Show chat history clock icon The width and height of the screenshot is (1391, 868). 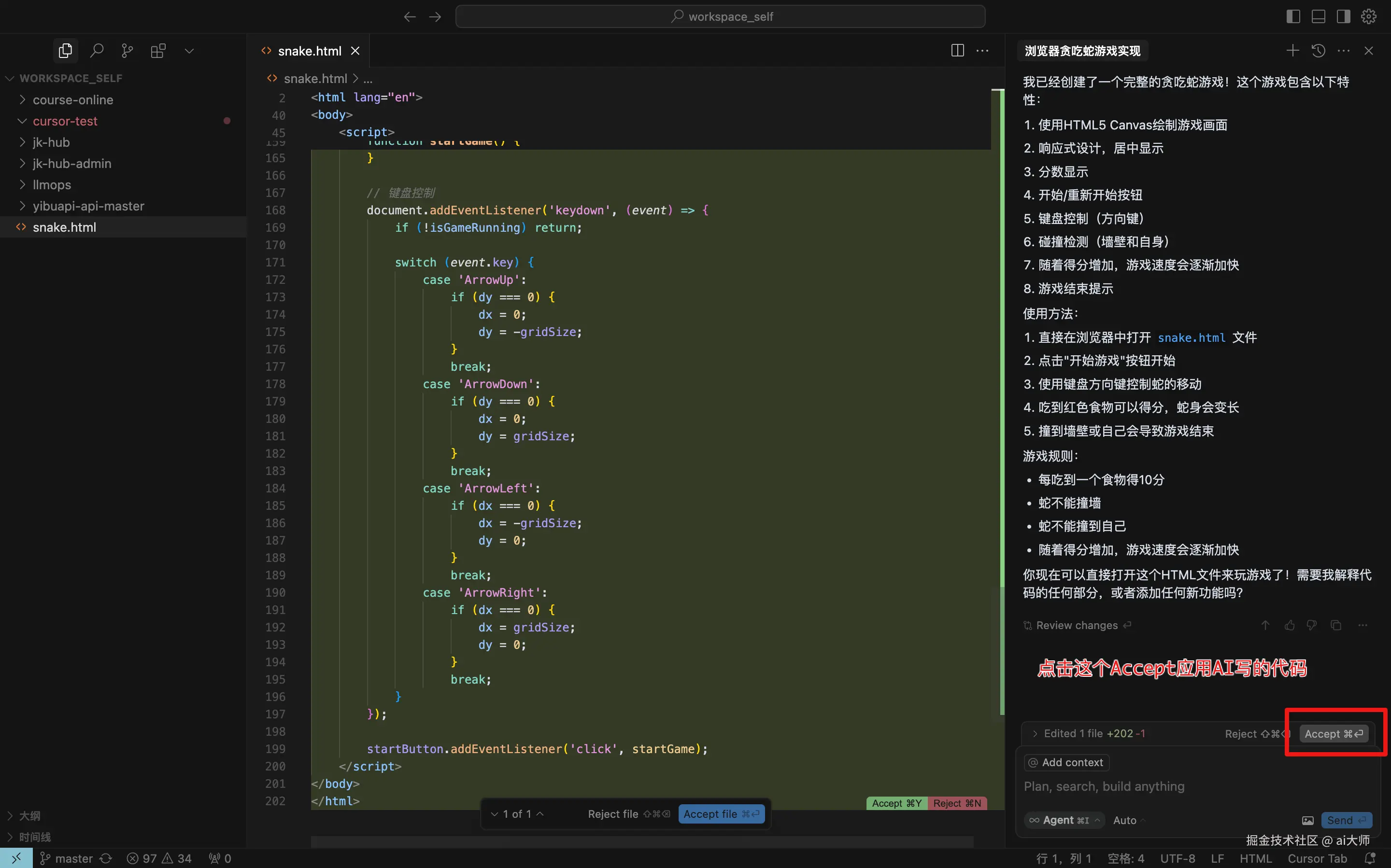click(x=1319, y=51)
